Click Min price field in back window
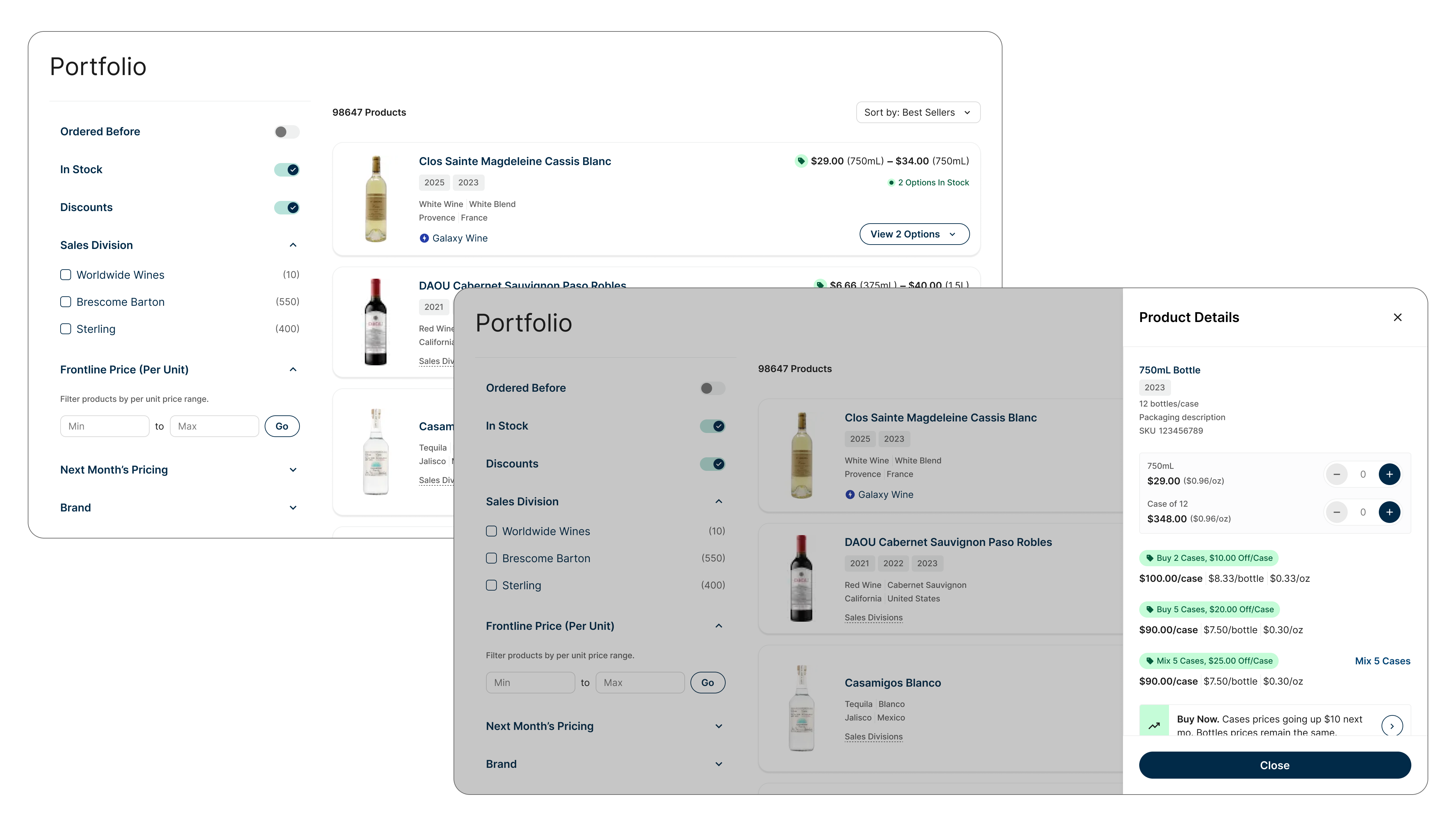This screenshot has height=826, width=1456. click(x=105, y=426)
